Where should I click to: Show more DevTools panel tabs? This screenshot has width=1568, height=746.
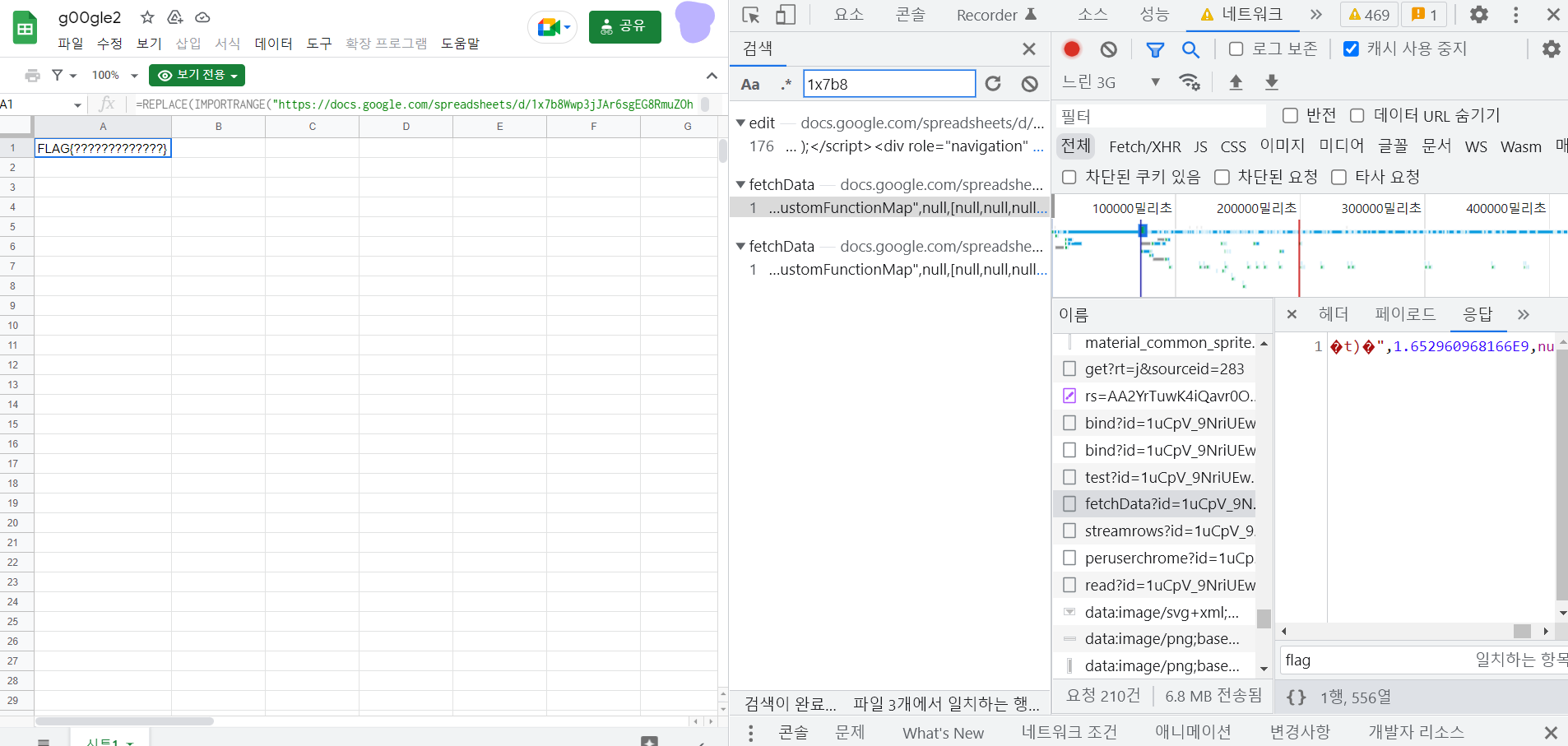pyautogui.click(x=1316, y=15)
